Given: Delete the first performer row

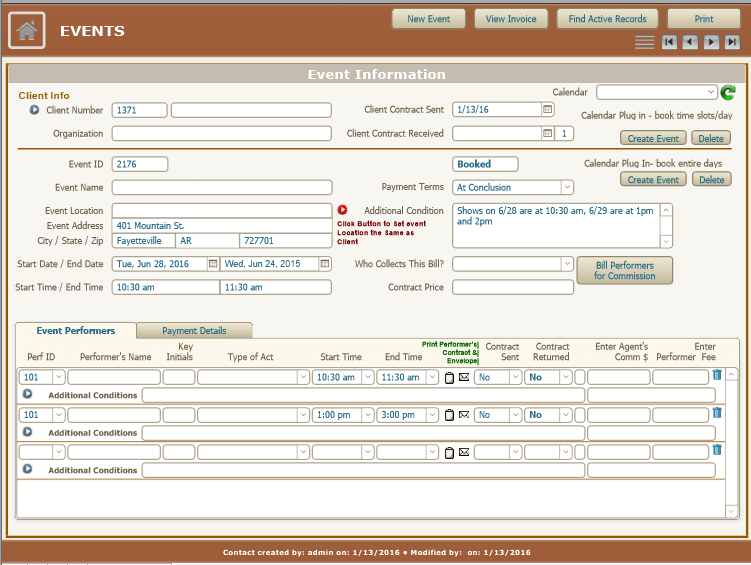Looking at the screenshot, I should pyautogui.click(x=716, y=376).
